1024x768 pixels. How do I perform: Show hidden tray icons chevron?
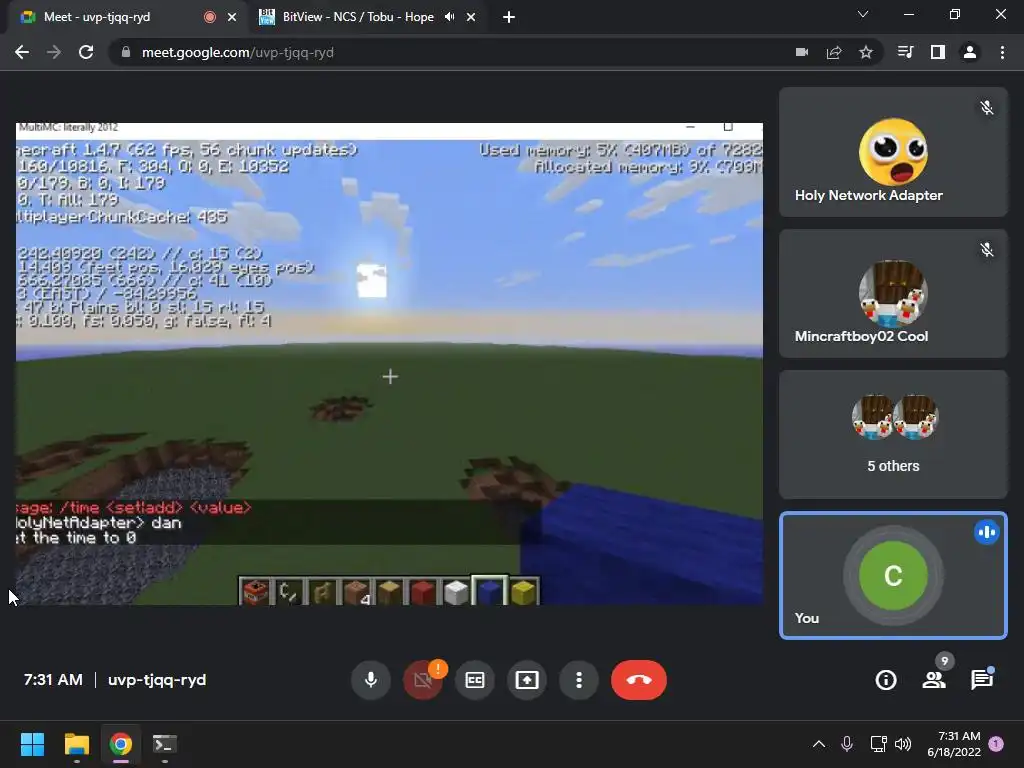tap(819, 744)
